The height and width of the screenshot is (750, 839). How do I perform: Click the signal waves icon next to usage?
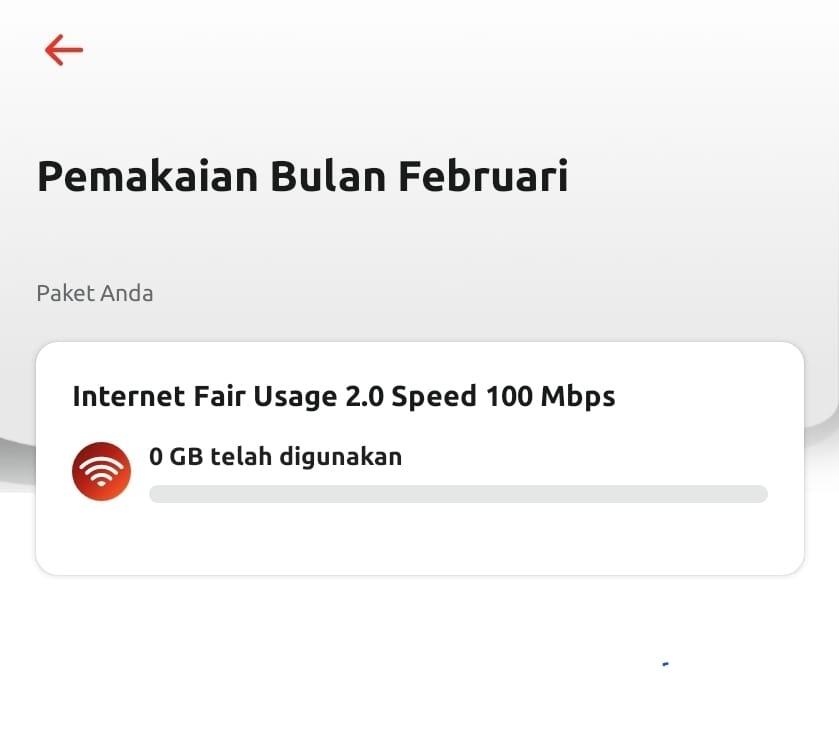[x=101, y=470]
